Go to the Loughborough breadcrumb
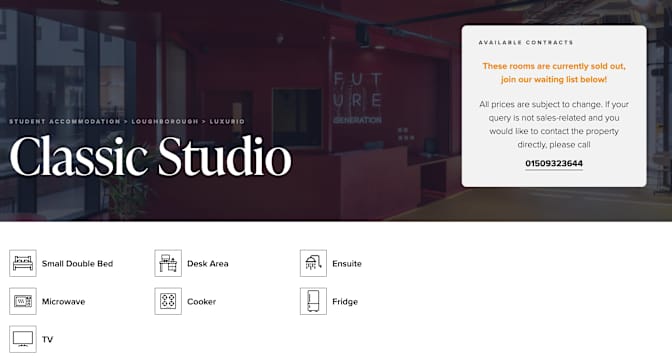This screenshot has width=672, height=364. pos(165,121)
